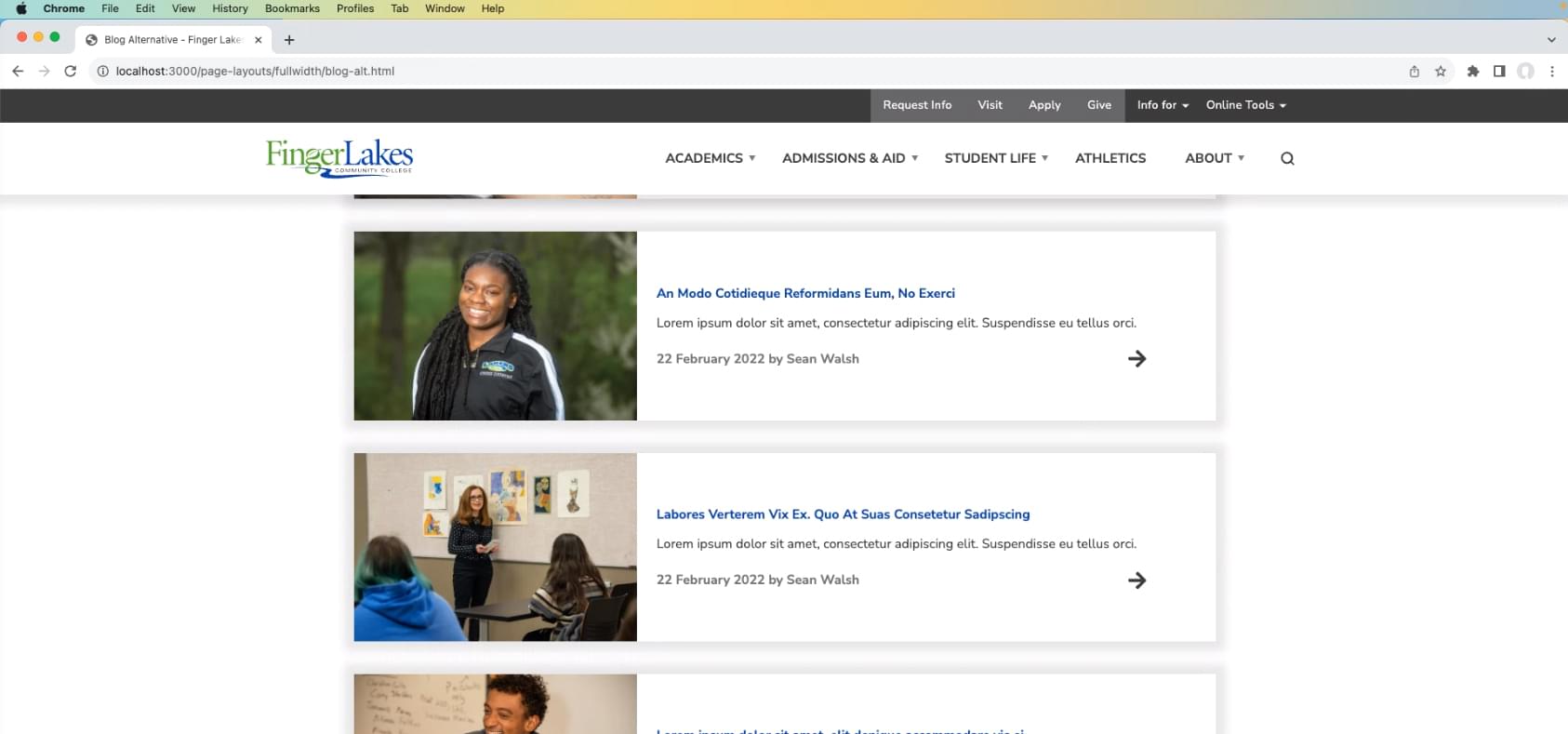The height and width of the screenshot is (734, 1568).
Task: Expand the Online Tools dropdown
Action: pos(1246,105)
